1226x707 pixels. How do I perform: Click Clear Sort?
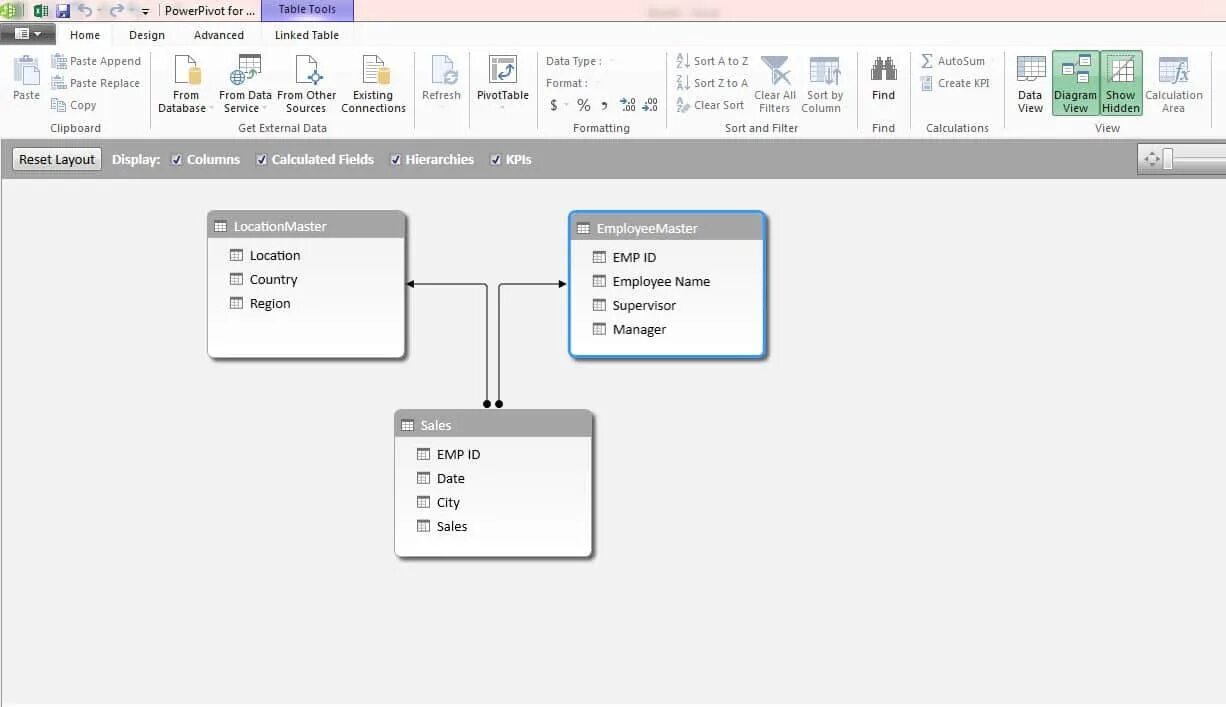710,105
